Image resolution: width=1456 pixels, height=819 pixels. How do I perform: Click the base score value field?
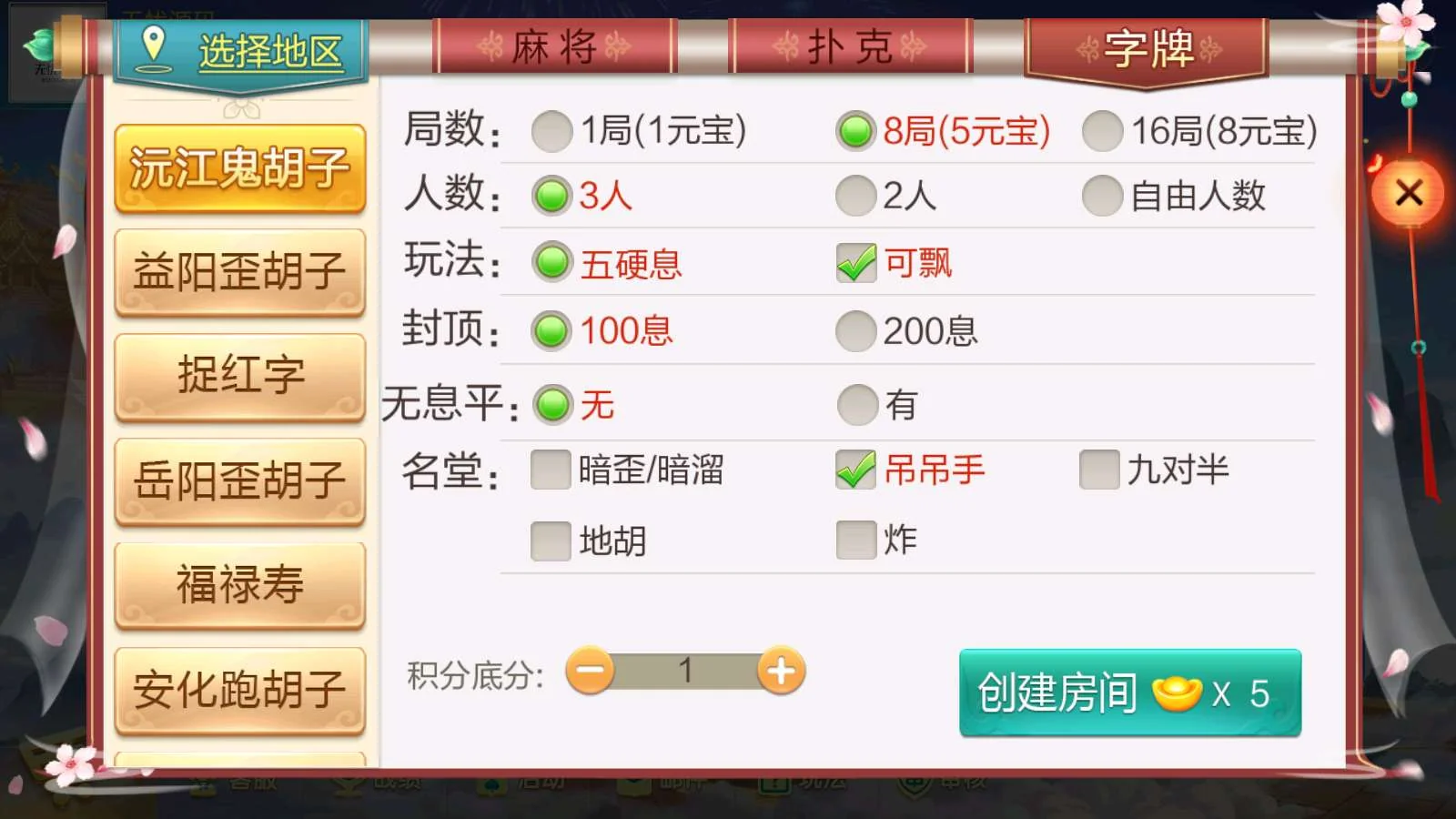click(685, 672)
